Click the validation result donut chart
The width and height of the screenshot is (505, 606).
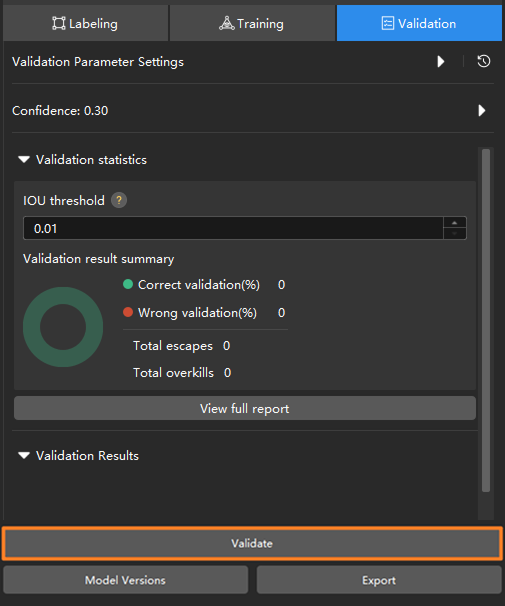tap(63, 327)
